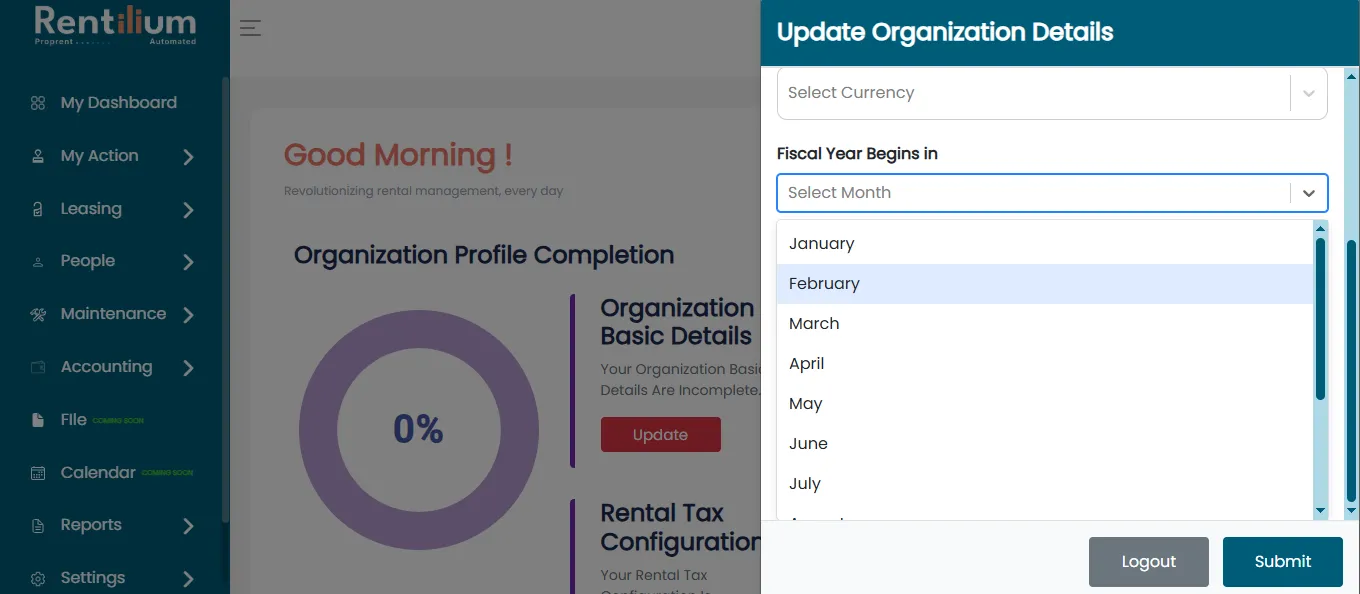Select May from month list
Image resolution: width=1360 pixels, height=594 pixels.
pyautogui.click(x=1045, y=404)
